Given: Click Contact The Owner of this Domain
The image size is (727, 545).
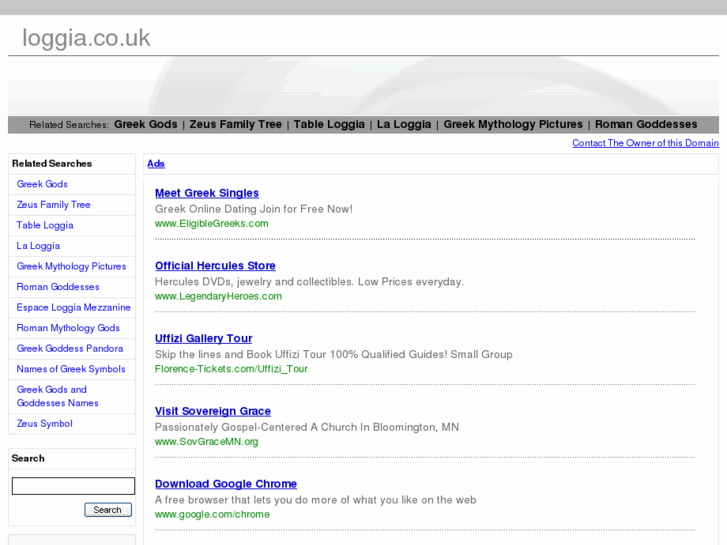Looking at the screenshot, I should pyautogui.click(x=645, y=143).
